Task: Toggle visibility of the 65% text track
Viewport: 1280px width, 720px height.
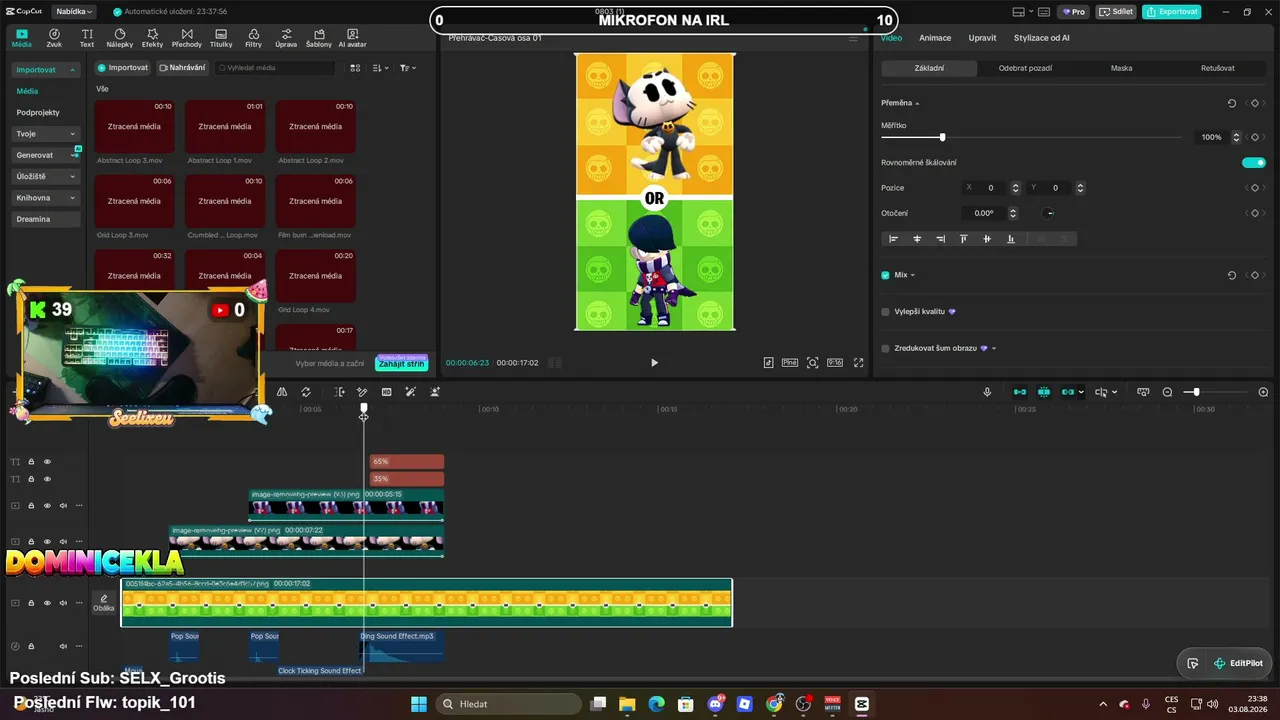Action: tap(47, 462)
